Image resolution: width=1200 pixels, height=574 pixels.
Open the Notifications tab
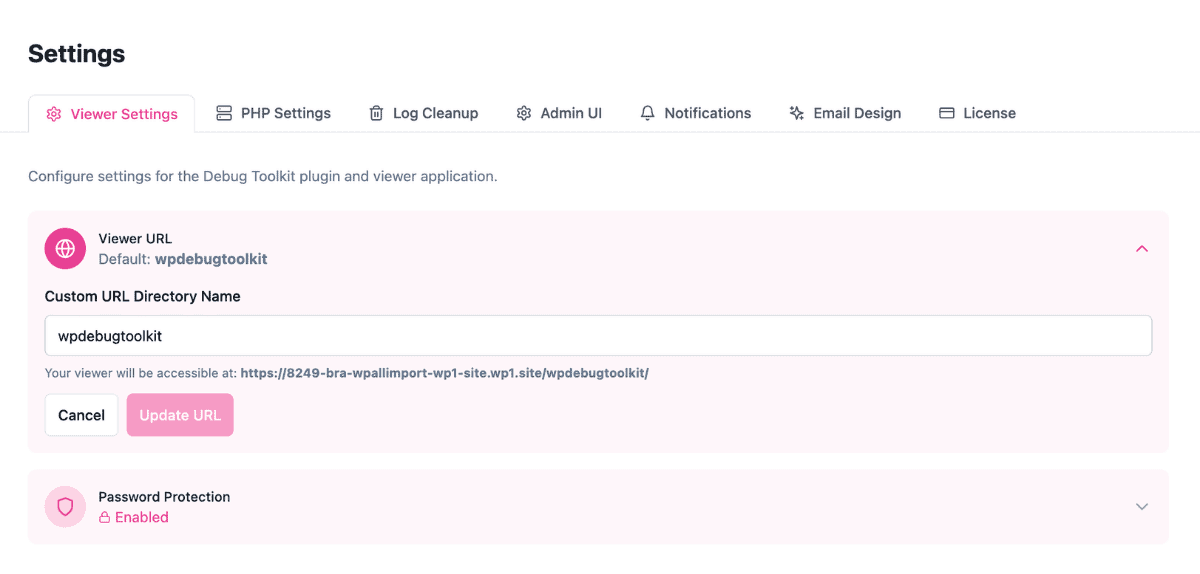[696, 113]
